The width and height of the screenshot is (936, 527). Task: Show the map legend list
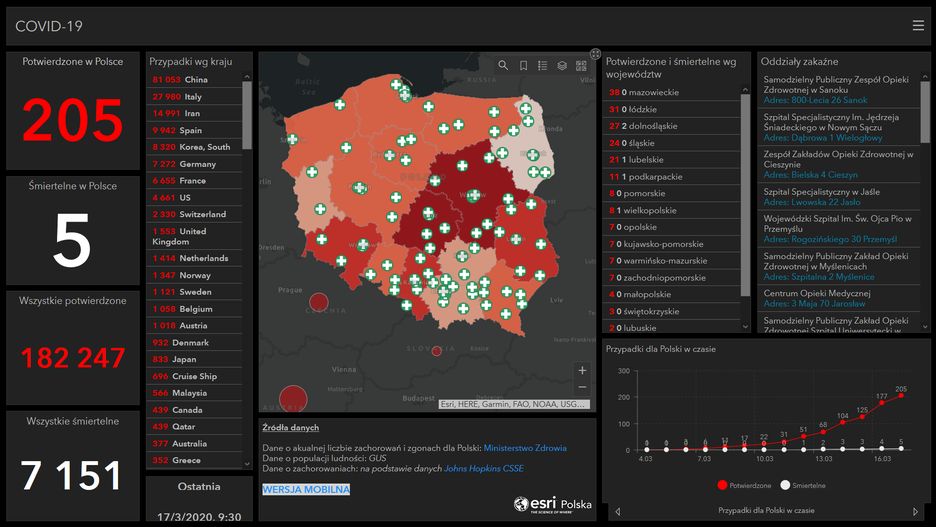tap(542, 66)
